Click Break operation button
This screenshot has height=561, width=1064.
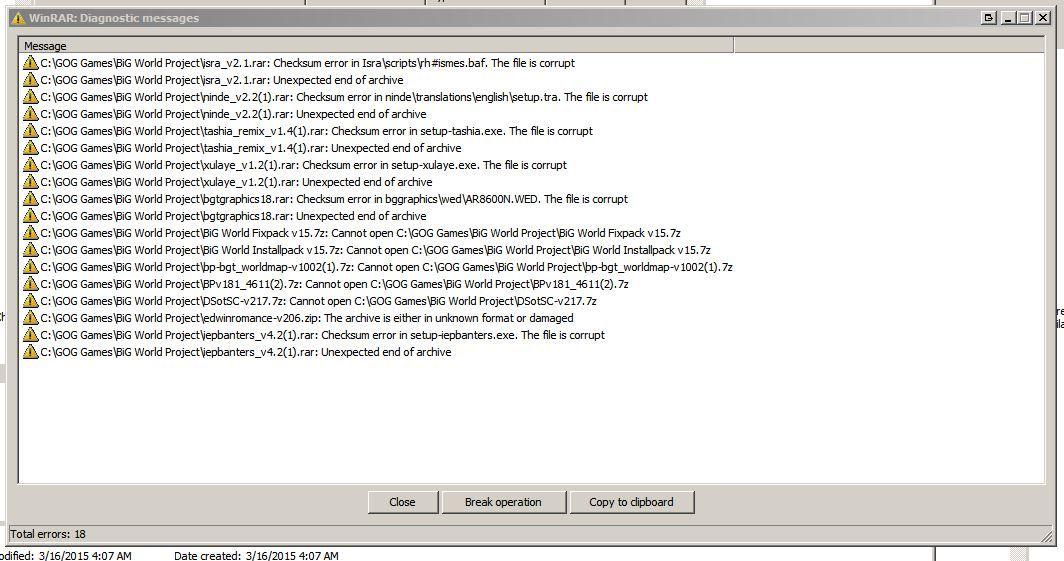click(x=503, y=502)
